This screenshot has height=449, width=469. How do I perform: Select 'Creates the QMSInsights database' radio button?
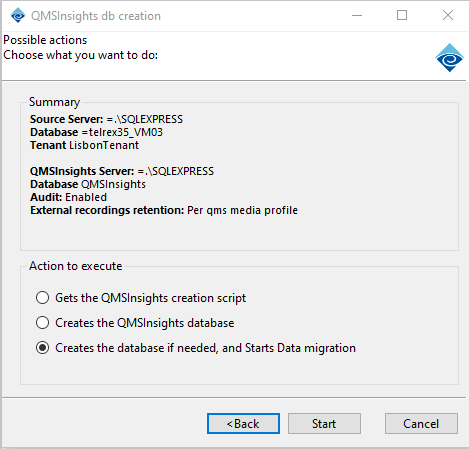[x=42, y=323]
